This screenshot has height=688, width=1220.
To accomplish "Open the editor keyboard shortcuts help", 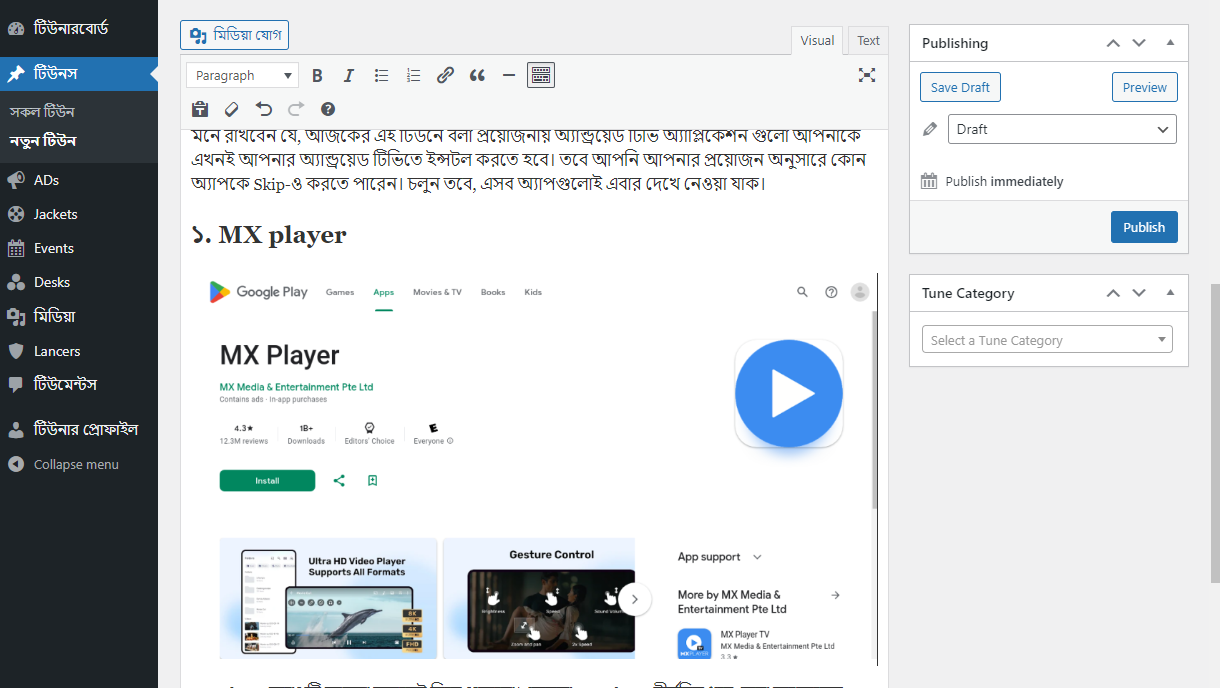I will (327, 109).
